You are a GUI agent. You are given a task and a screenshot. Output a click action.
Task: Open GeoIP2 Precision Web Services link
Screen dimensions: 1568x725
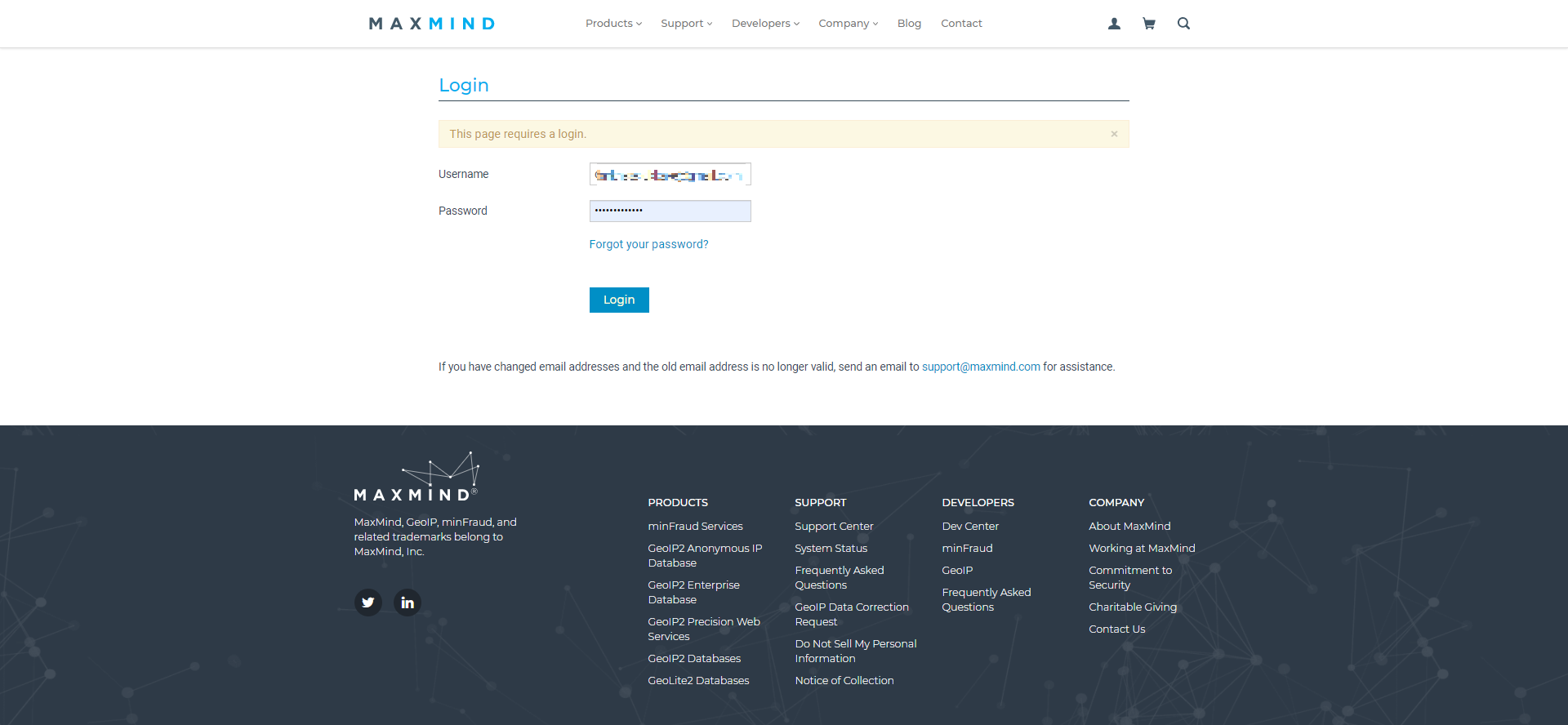(704, 629)
